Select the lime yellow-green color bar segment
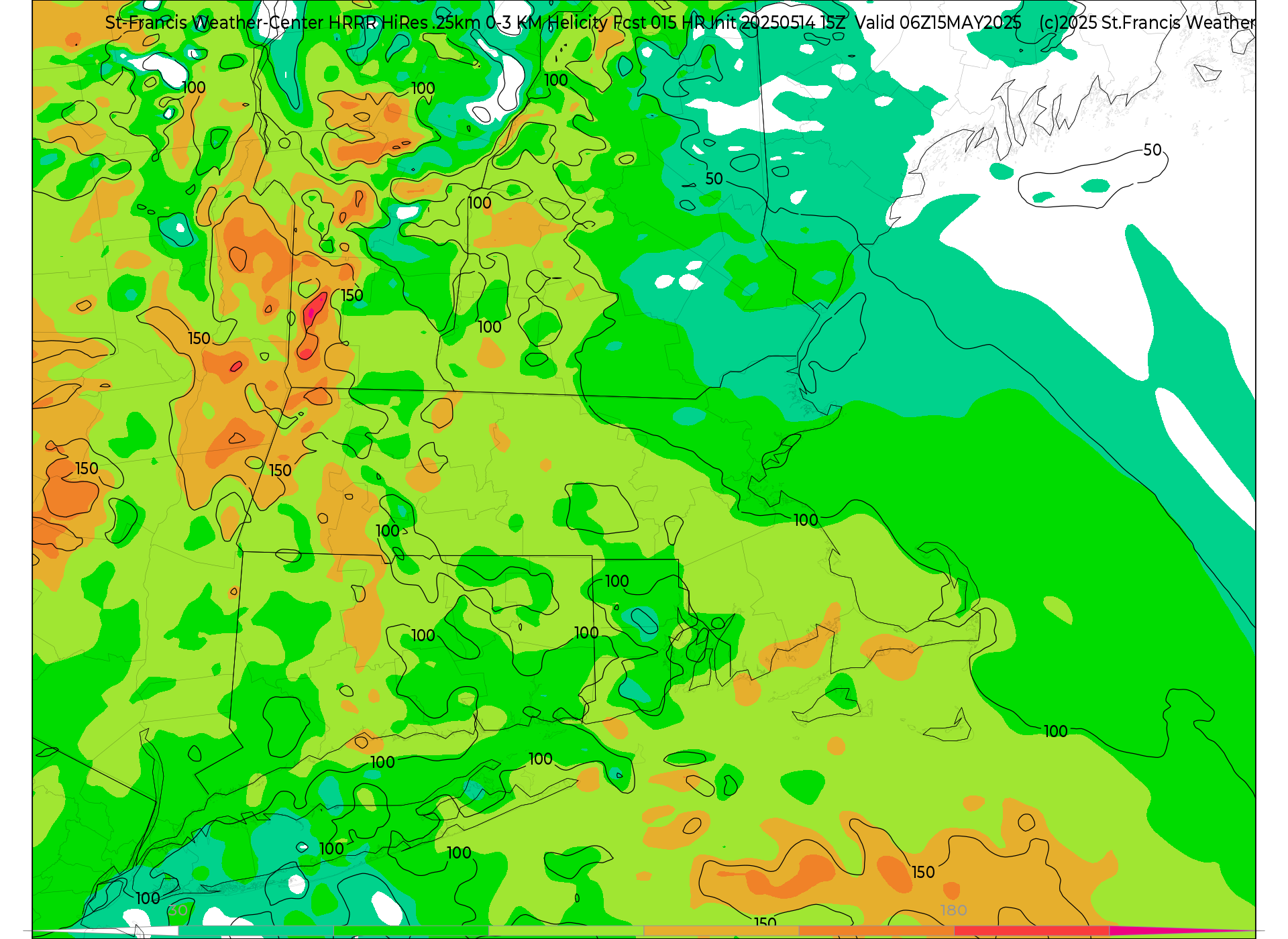 click(566, 930)
